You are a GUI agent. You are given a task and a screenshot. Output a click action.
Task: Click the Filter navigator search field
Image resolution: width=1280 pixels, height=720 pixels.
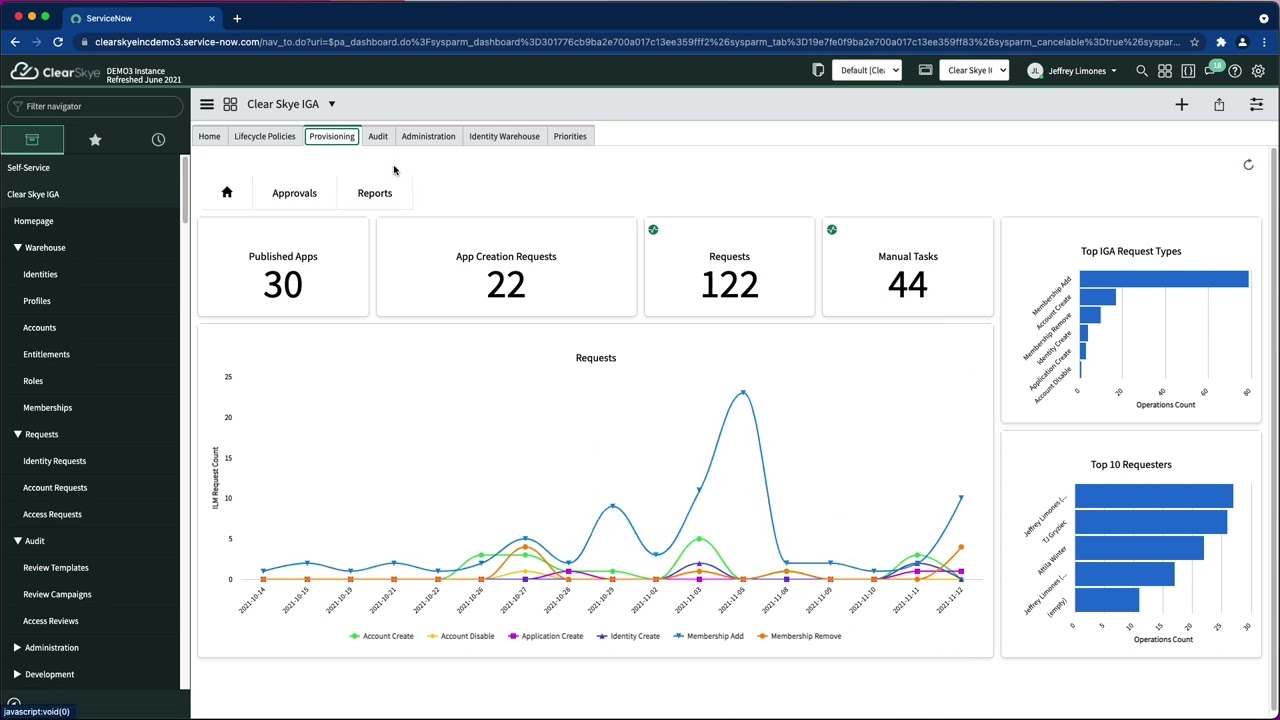tap(95, 106)
